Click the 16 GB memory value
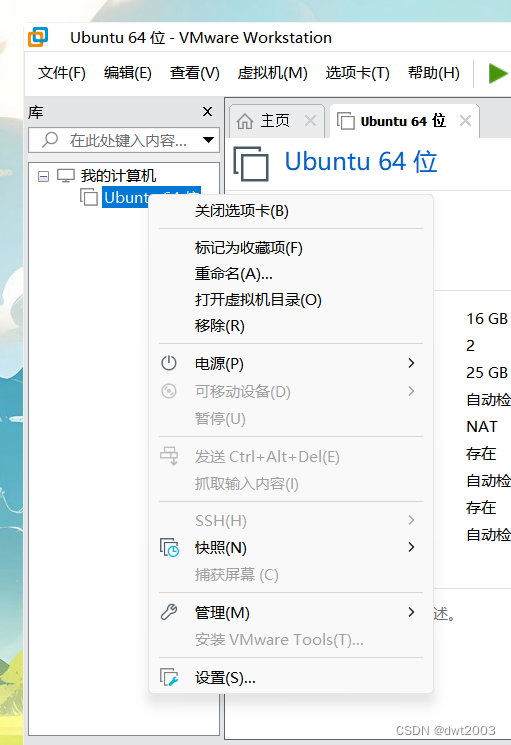The width and height of the screenshot is (511, 745). coord(487,318)
